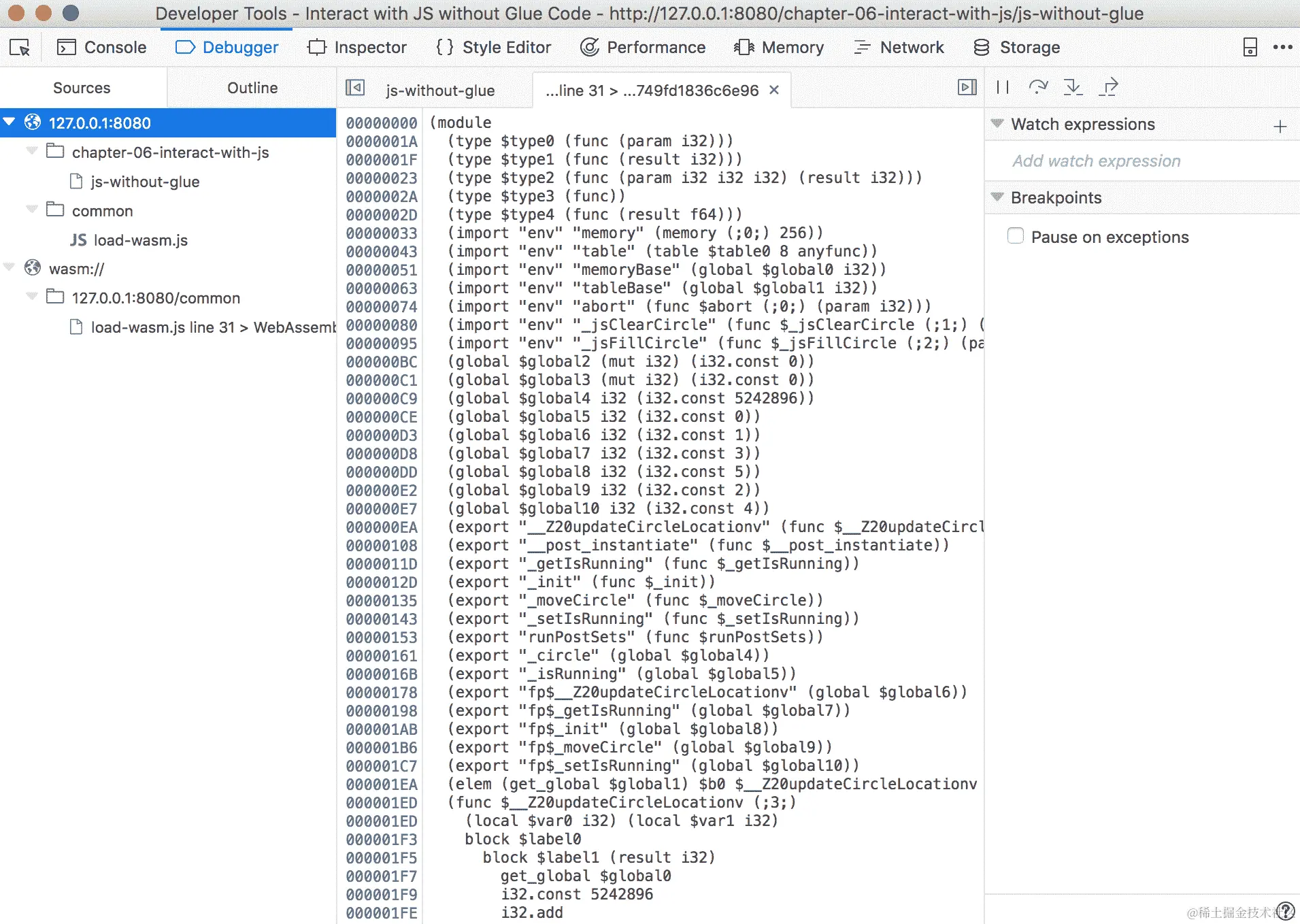Image resolution: width=1300 pixels, height=924 pixels.
Task: Collapse the 127.0.0.1:8080 tree node
Action: tap(10, 122)
